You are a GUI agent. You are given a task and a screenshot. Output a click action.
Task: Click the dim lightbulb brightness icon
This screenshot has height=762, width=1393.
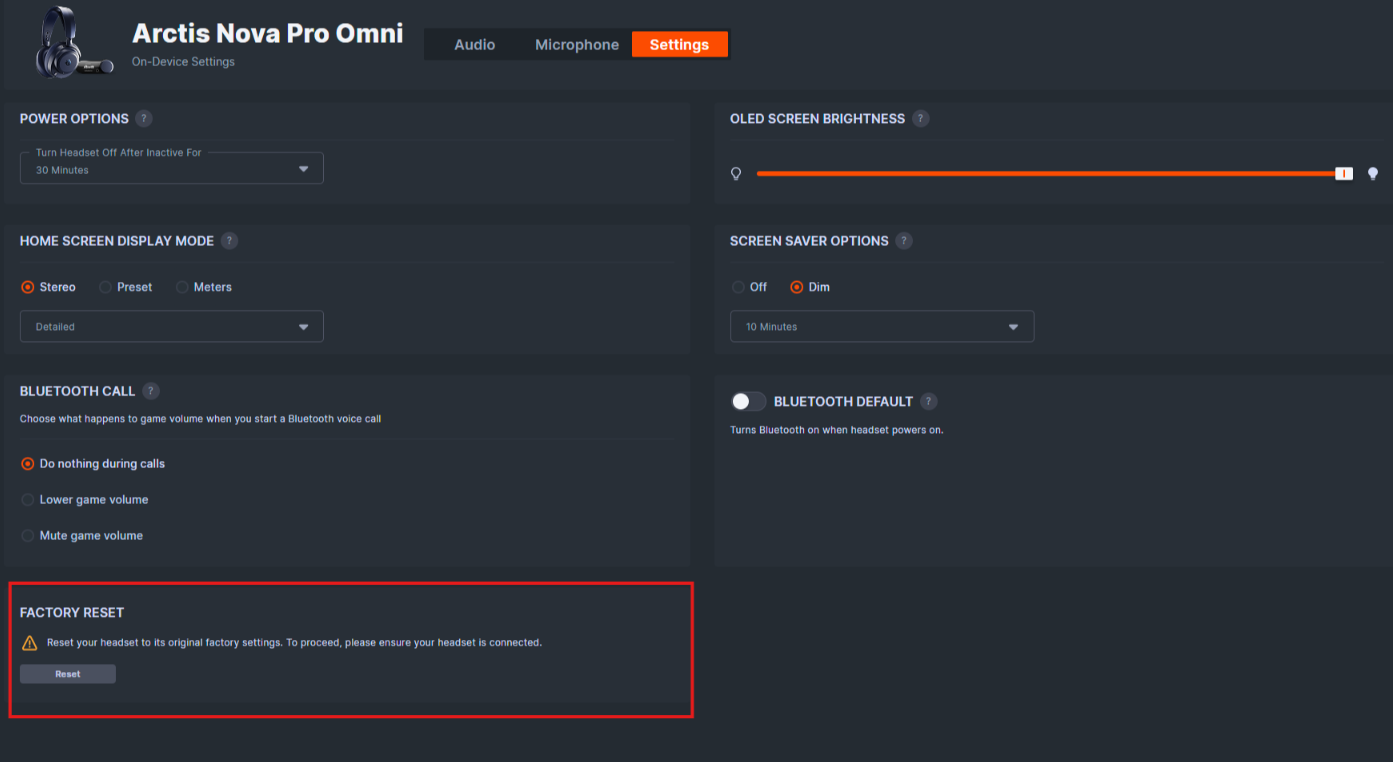[736, 174]
